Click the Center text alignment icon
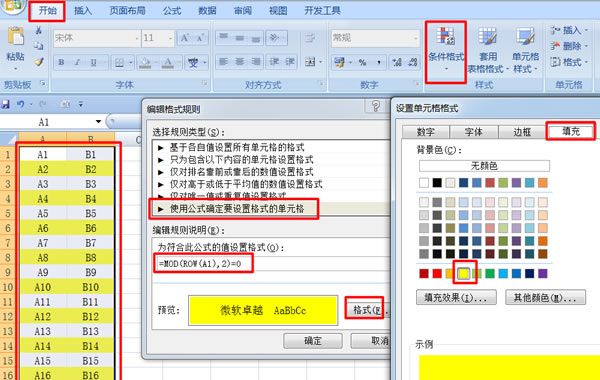This screenshot has height=380, width=600. (240, 62)
